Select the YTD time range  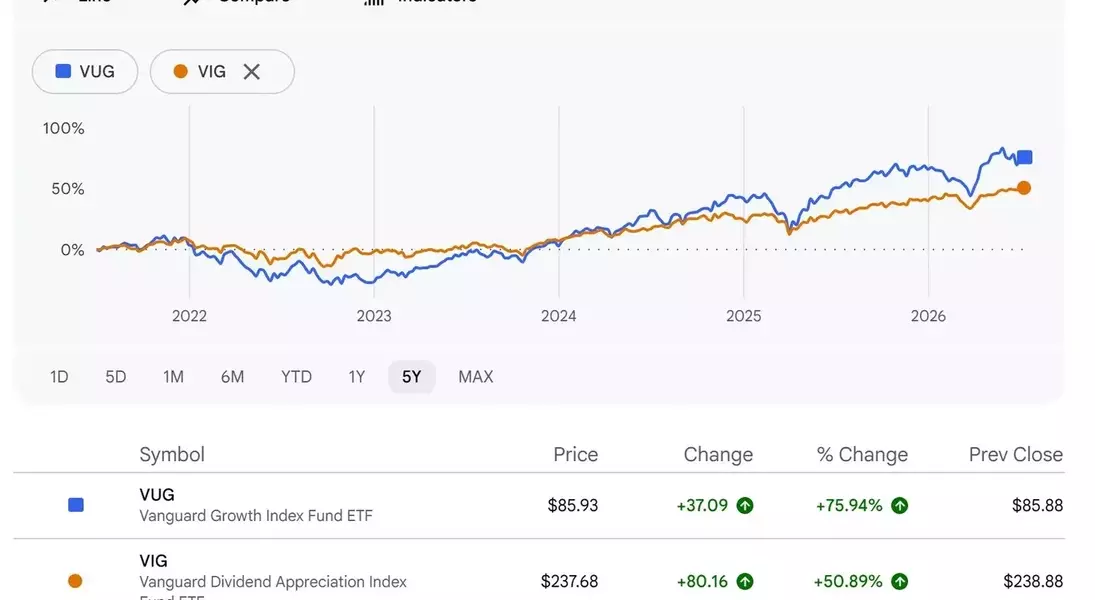(296, 377)
